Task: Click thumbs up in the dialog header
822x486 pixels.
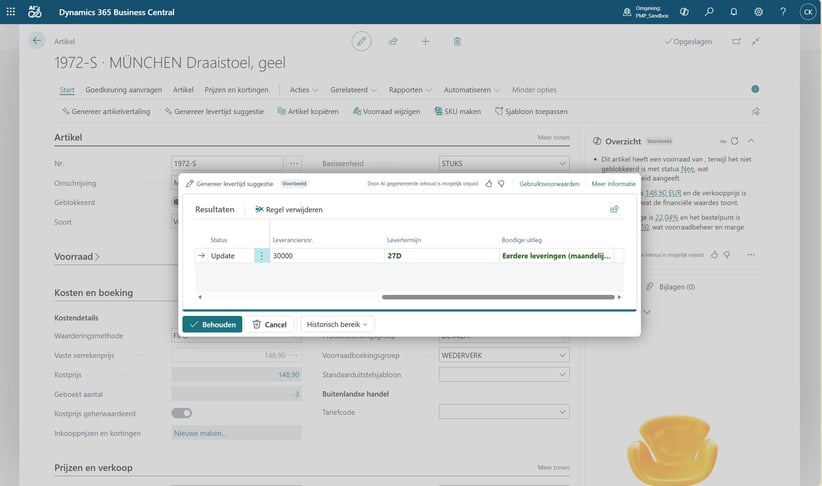Action: coord(489,183)
